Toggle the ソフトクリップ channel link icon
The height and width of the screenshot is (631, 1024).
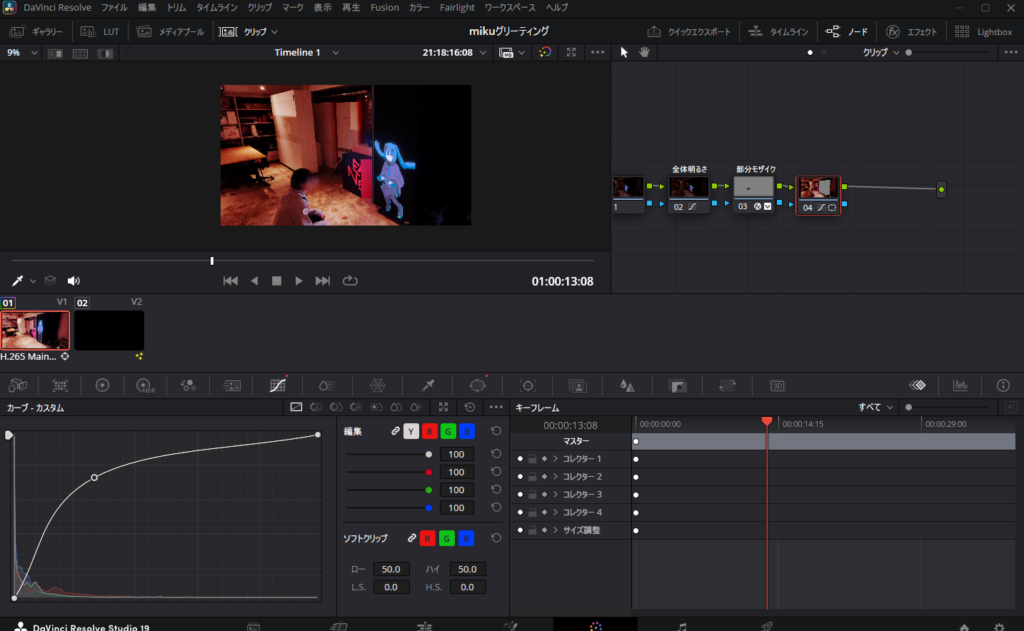point(411,538)
